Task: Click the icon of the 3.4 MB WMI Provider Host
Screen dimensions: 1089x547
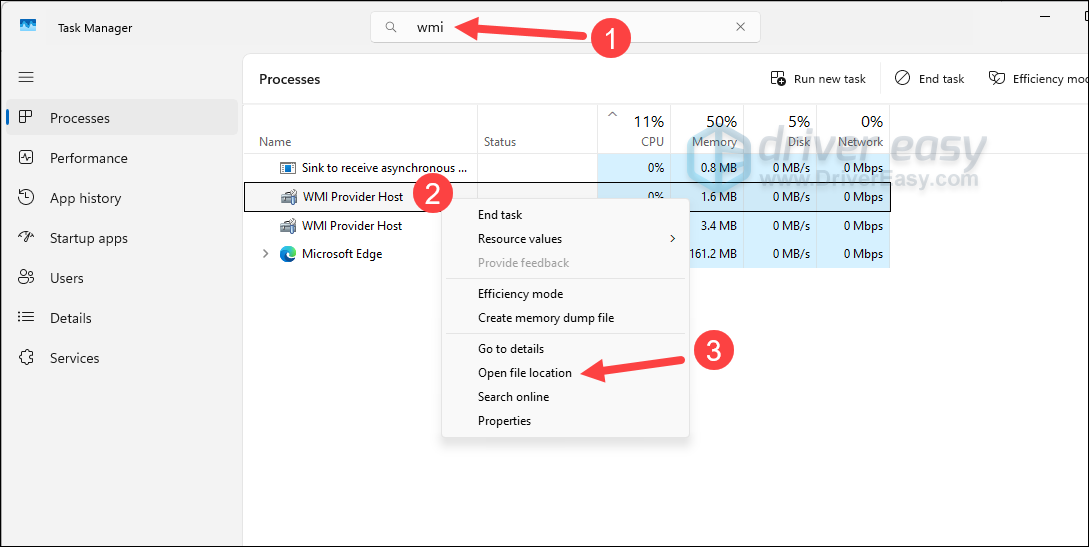Action: 288,226
